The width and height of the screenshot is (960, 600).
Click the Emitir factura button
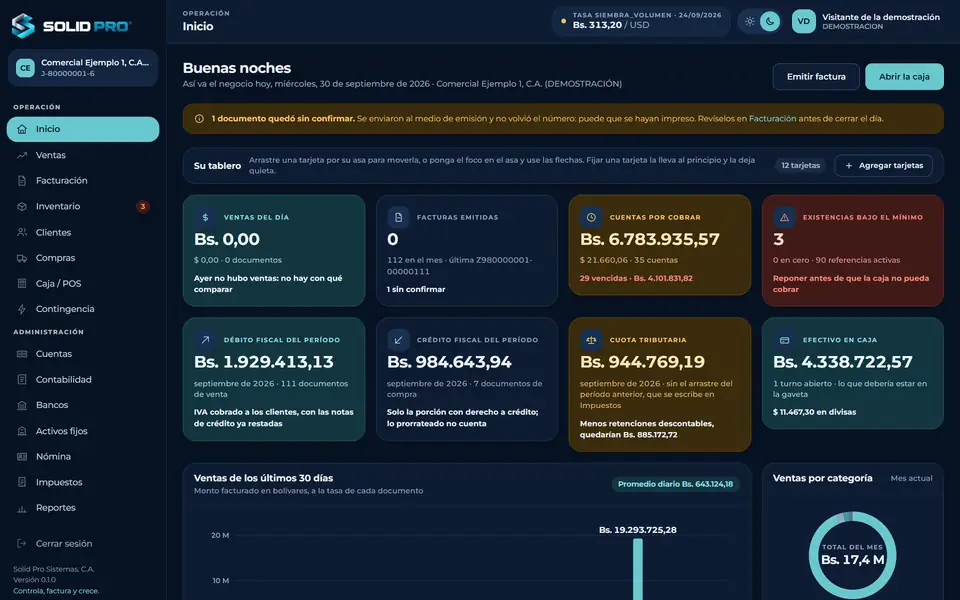[x=816, y=77]
